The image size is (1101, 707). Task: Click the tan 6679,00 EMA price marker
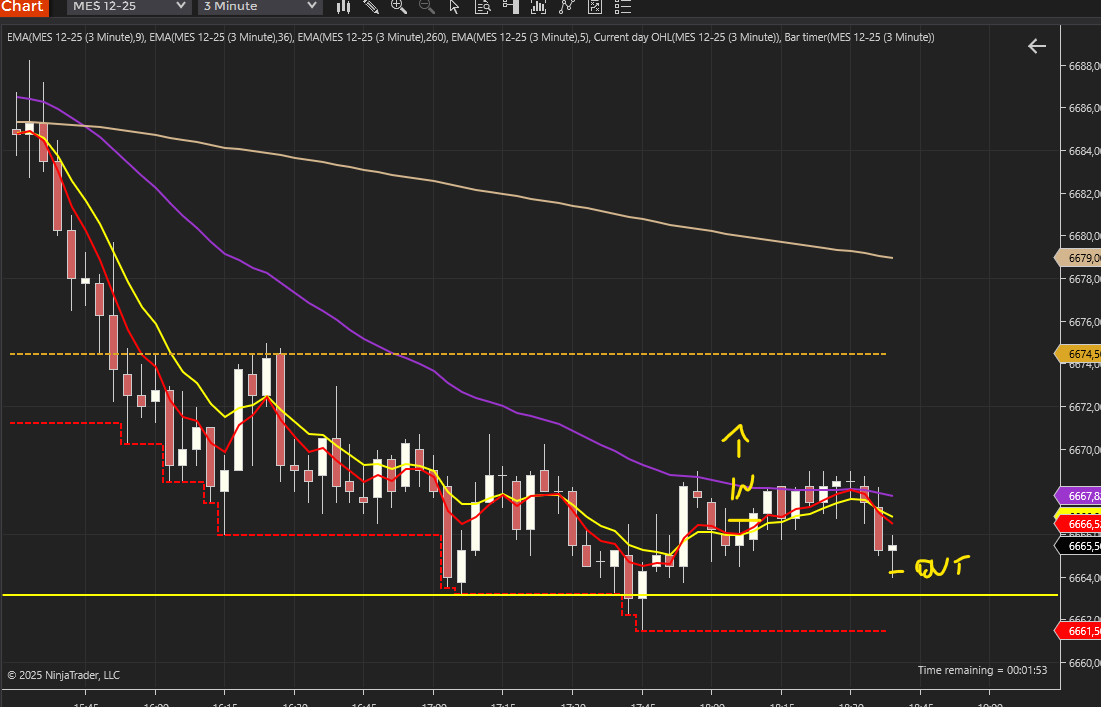pyautogui.click(x=1079, y=258)
